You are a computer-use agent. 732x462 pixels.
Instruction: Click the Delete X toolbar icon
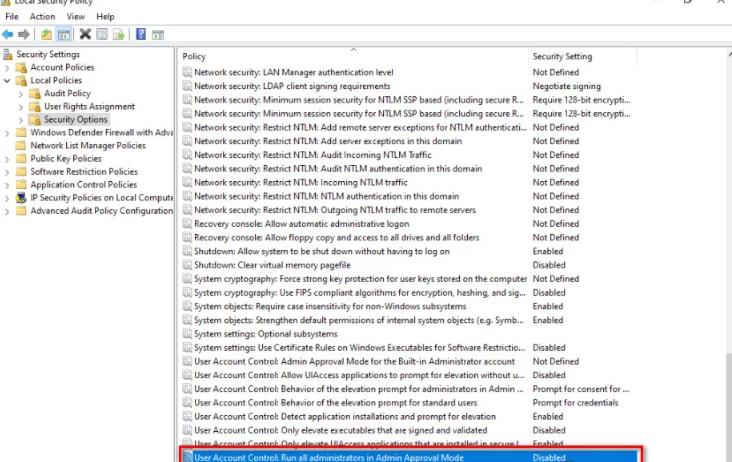[85, 34]
